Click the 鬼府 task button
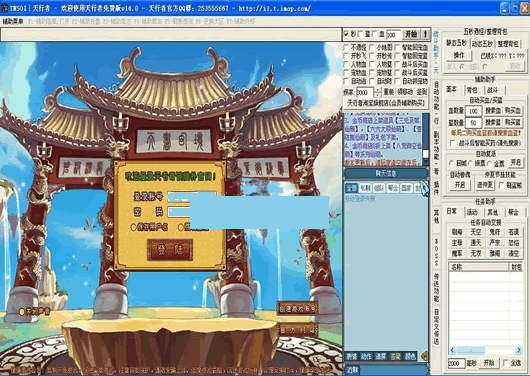This screenshot has height=376, width=530. click(x=495, y=232)
